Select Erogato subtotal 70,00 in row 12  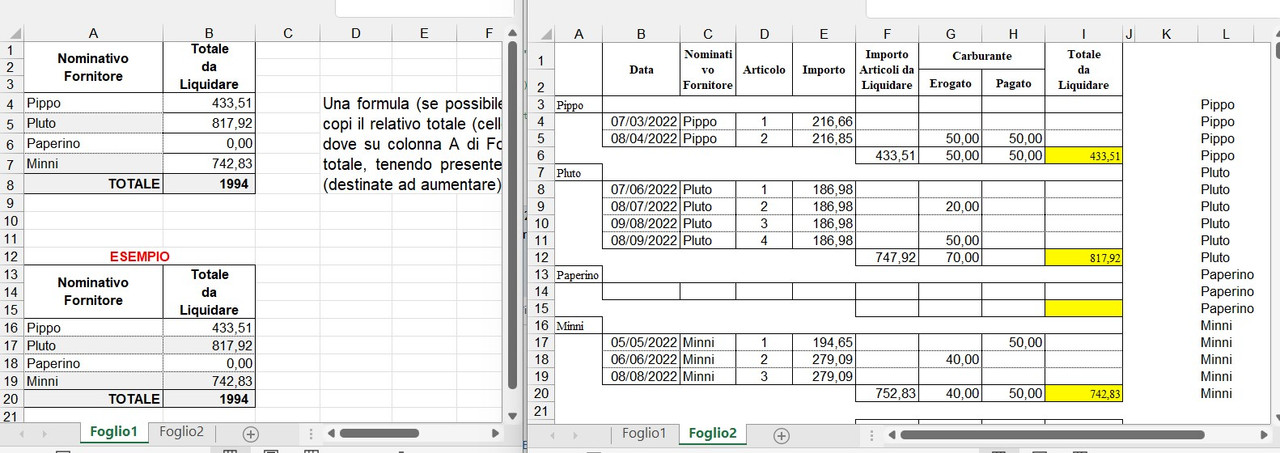pyautogui.click(x=950, y=257)
